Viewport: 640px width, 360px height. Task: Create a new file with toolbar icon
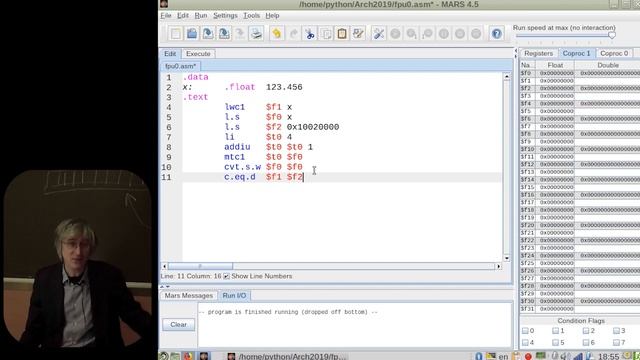[176, 33]
